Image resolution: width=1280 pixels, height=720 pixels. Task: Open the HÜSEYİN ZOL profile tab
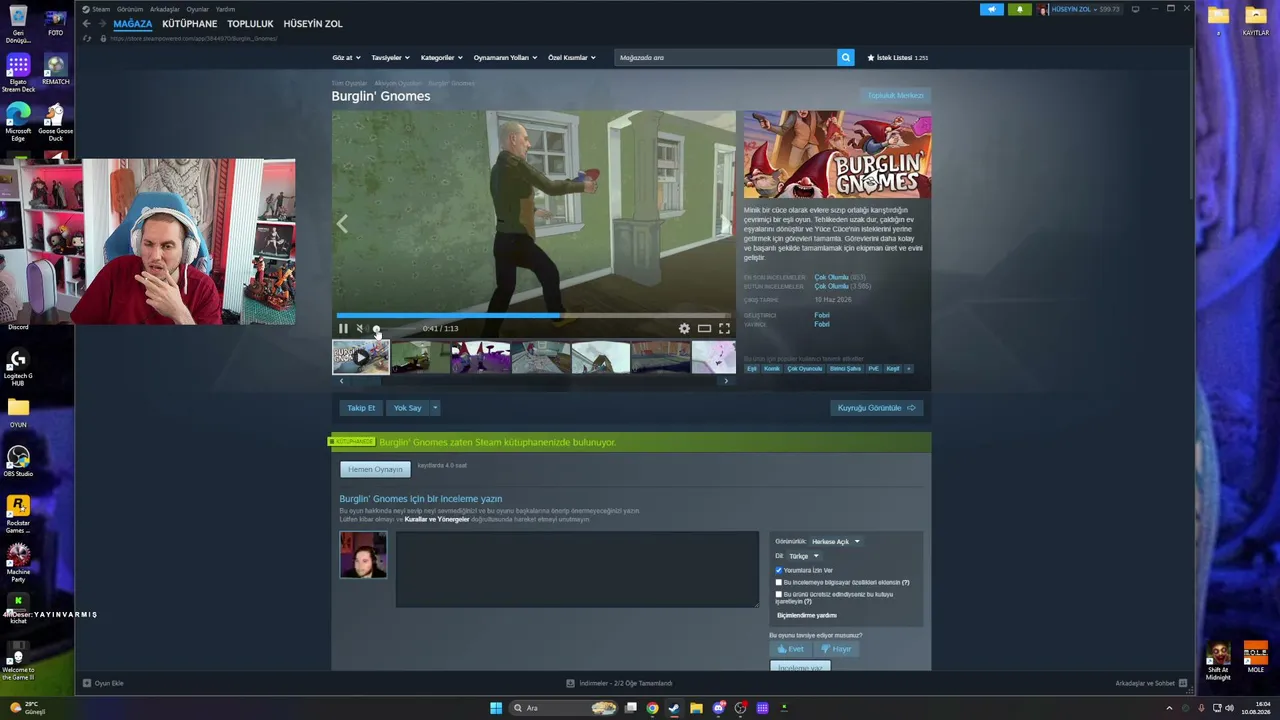[x=313, y=24]
